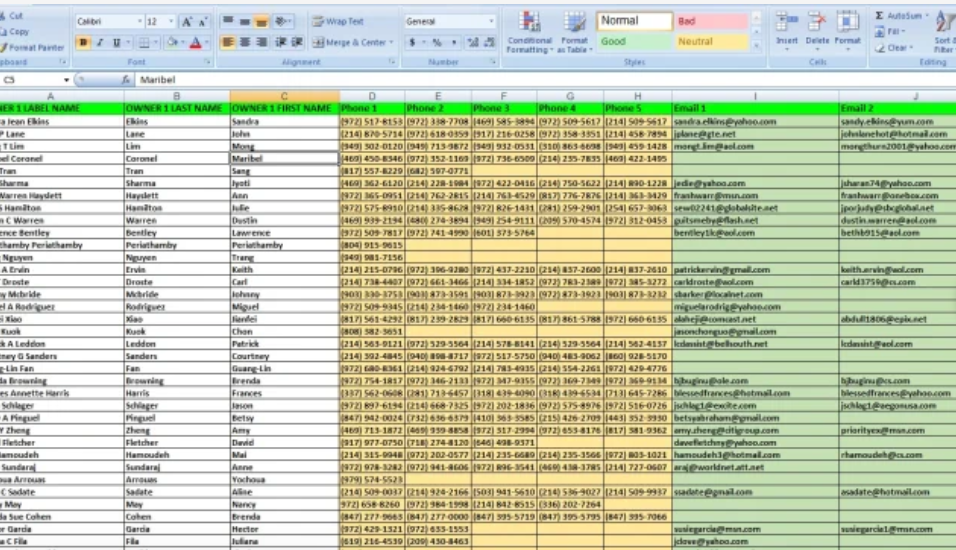
Task: Toggle Wrap Text for selected cell
Action: click(x=338, y=21)
